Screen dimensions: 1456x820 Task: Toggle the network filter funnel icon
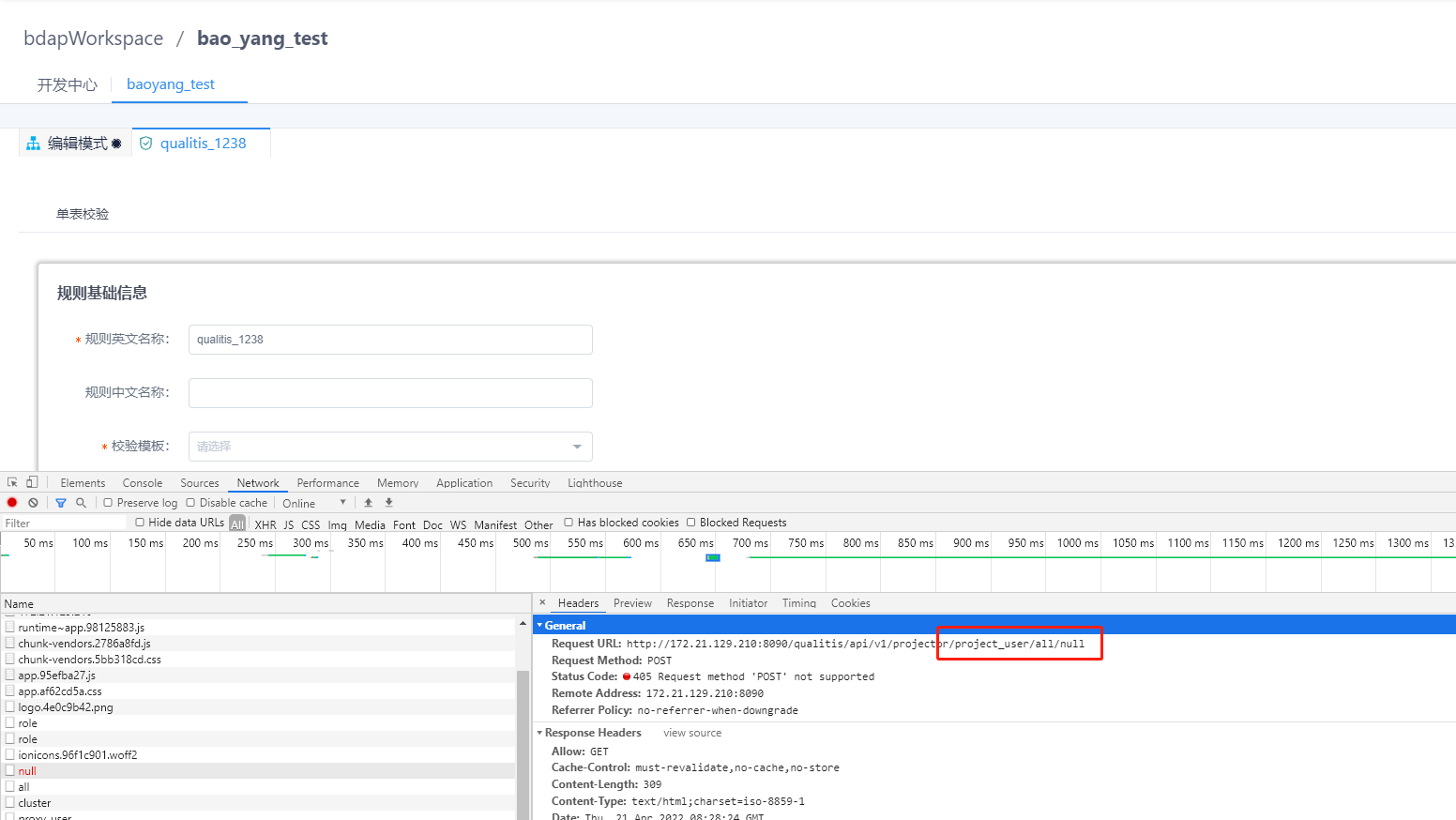point(61,503)
